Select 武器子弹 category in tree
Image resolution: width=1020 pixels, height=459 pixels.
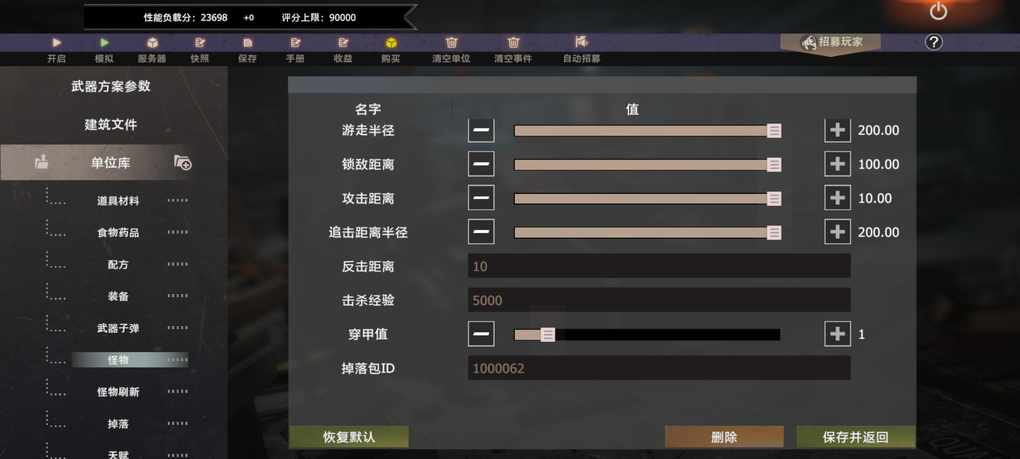[x=118, y=328]
